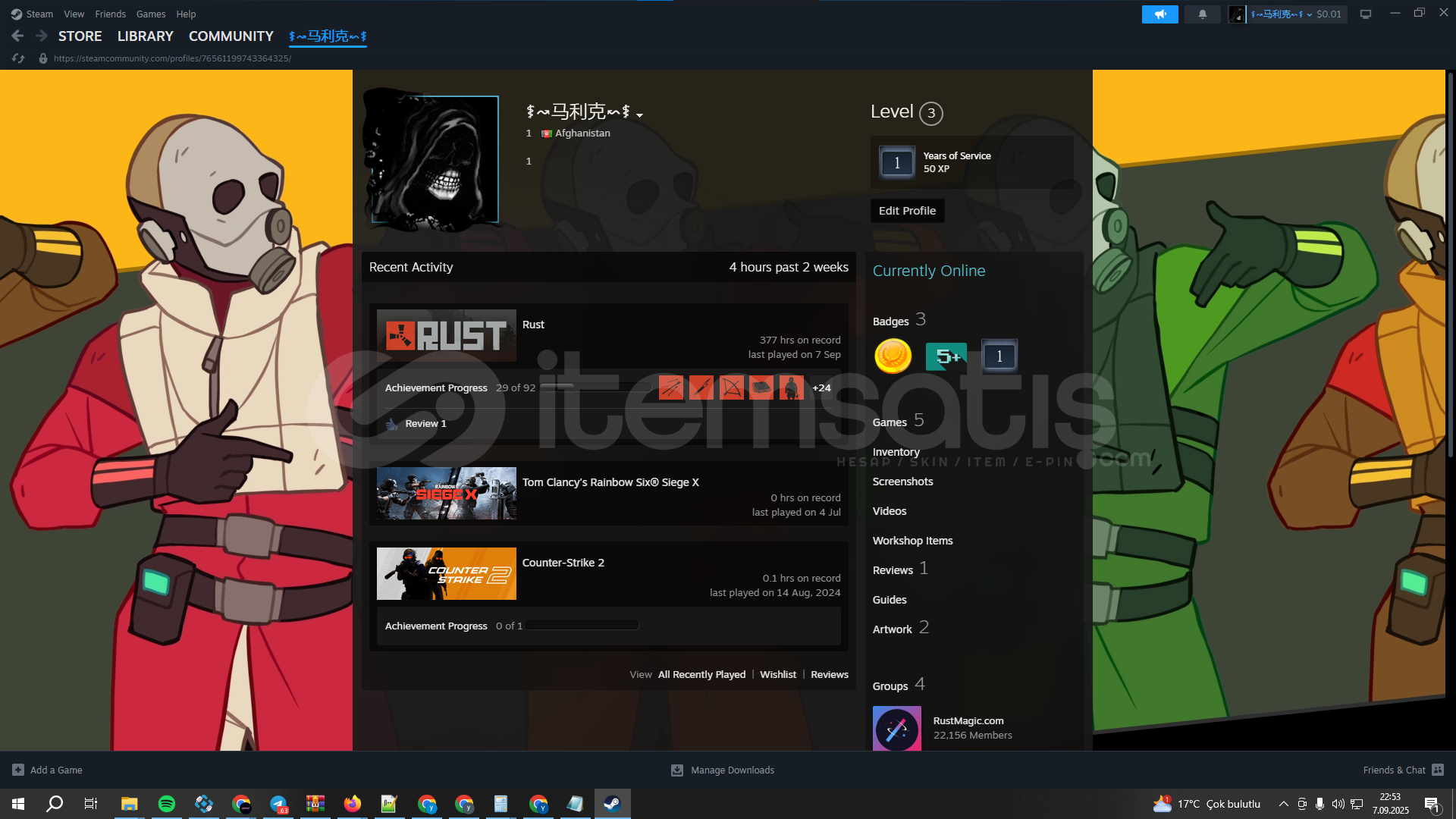The height and width of the screenshot is (819, 1456).
Task: Click the first Rust achievement icon
Action: pyautogui.click(x=670, y=388)
